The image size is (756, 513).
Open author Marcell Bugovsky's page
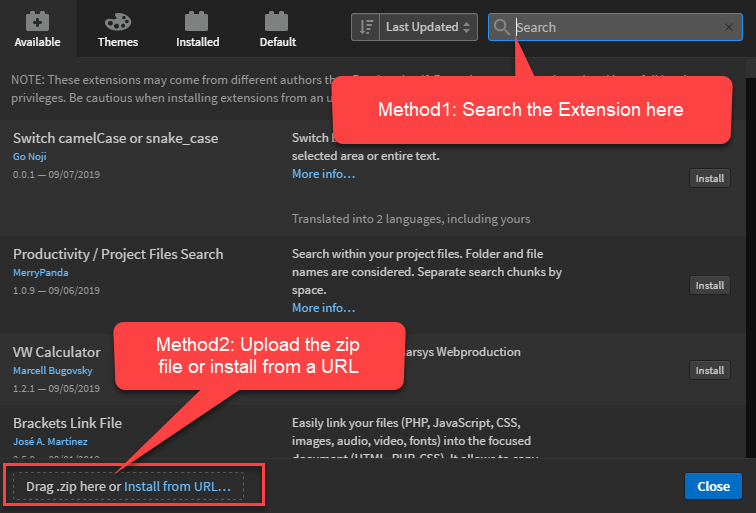tap(53, 371)
